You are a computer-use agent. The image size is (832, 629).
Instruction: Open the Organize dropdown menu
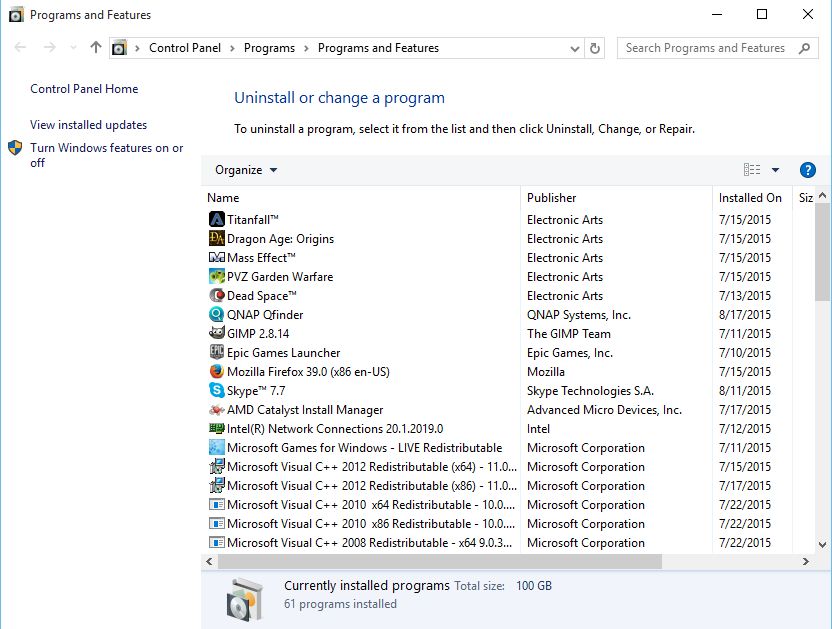245,169
